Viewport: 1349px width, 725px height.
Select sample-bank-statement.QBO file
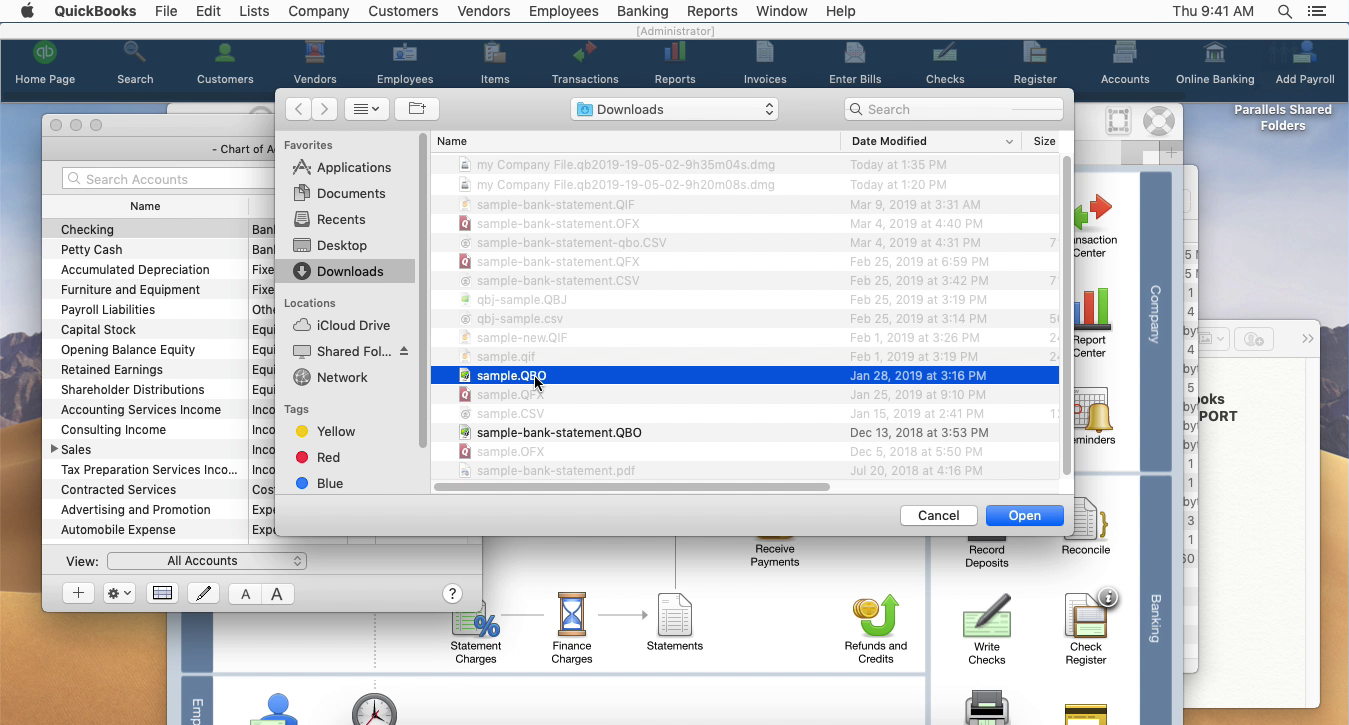(x=745, y=432)
